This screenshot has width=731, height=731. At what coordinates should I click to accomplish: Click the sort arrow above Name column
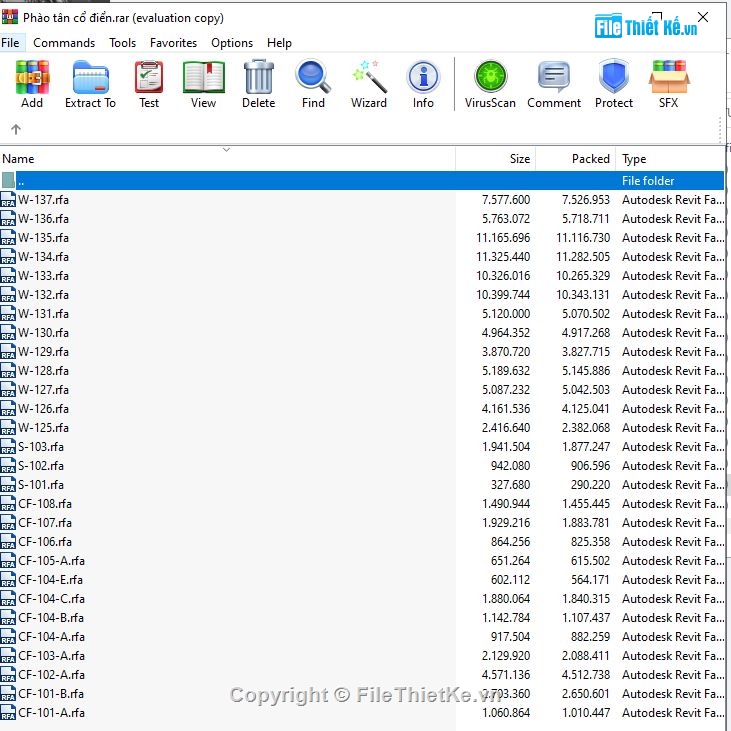coord(227,150)
